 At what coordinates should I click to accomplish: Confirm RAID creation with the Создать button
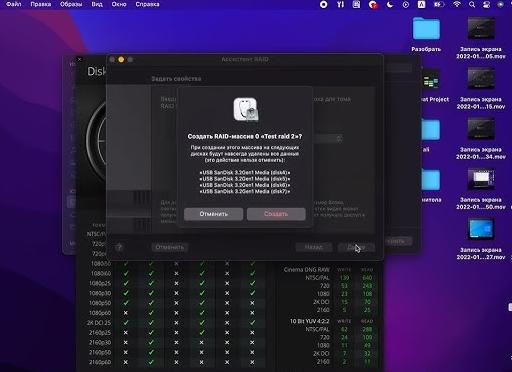276,214
